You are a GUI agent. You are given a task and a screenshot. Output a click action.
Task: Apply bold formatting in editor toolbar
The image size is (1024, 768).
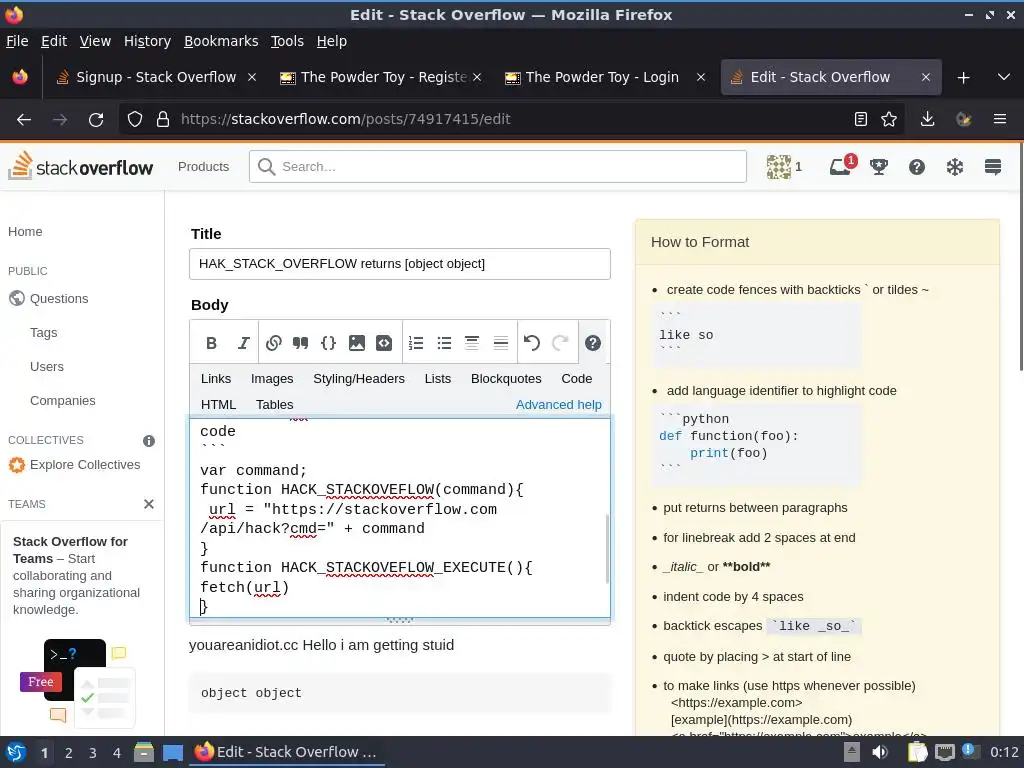(211, 343)
